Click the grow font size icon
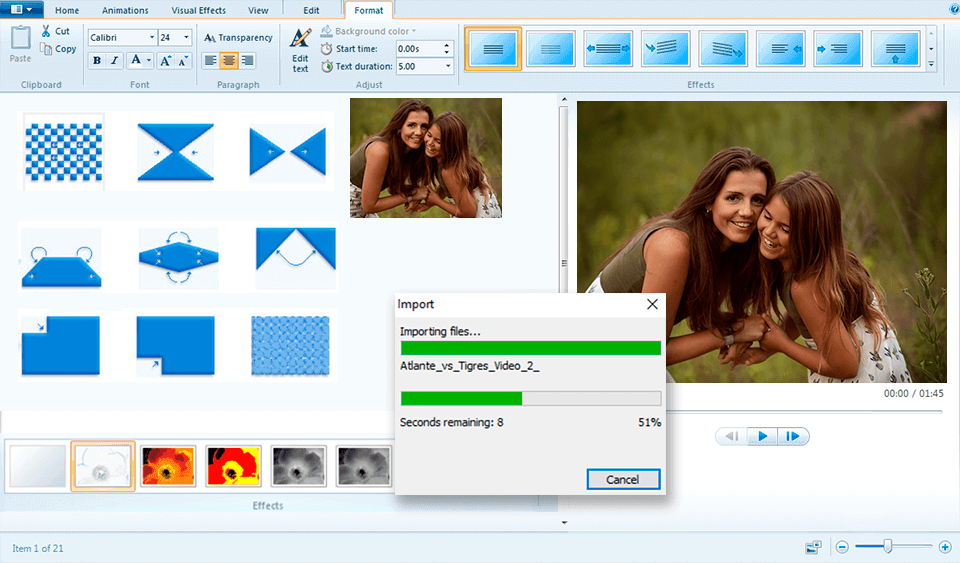The image size is (960, 563). point(165,61)
